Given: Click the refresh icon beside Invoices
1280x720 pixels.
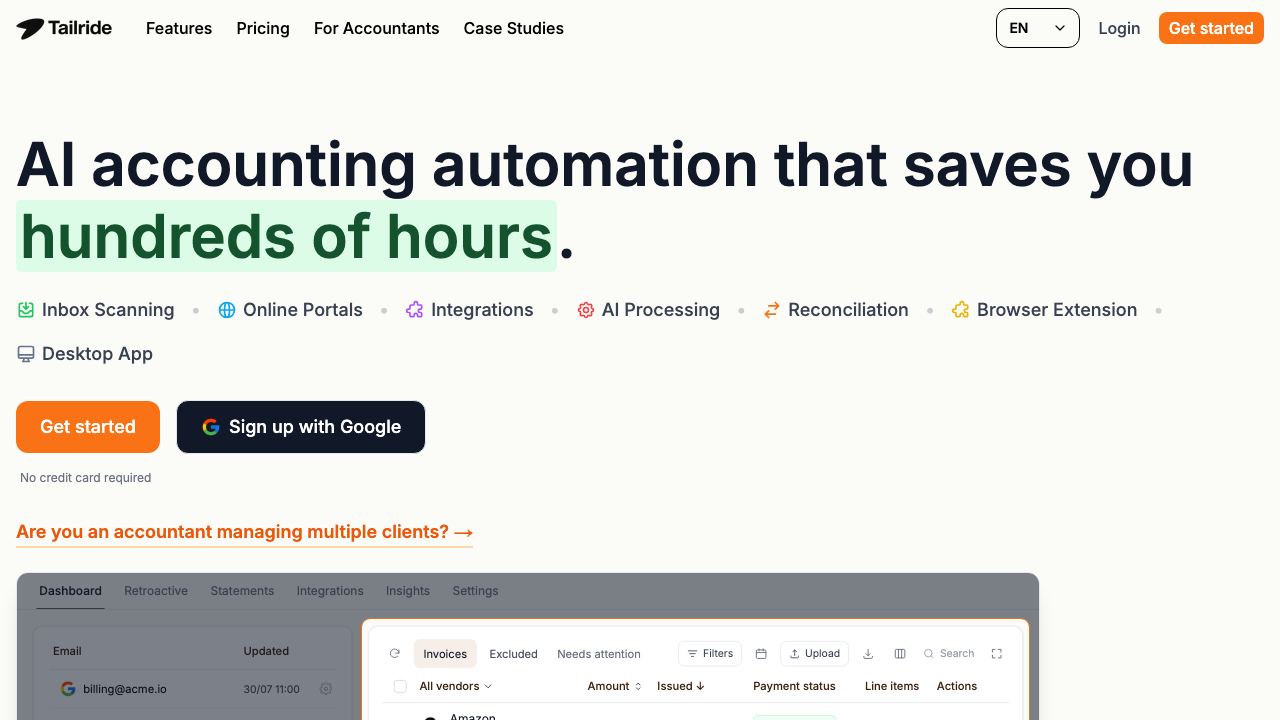Looking at the screenshot, I should (395, 654).
